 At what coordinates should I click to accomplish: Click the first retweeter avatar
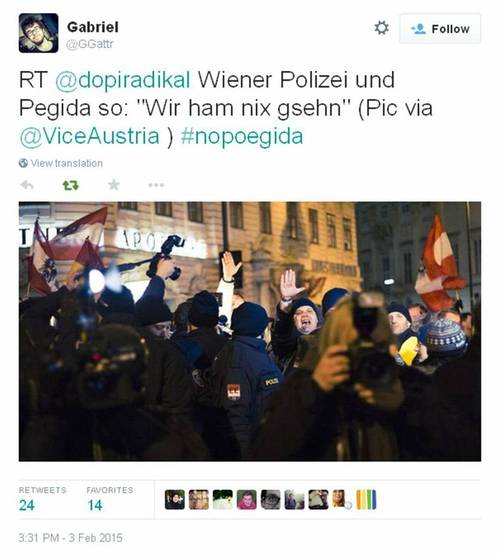click(175, 500)
